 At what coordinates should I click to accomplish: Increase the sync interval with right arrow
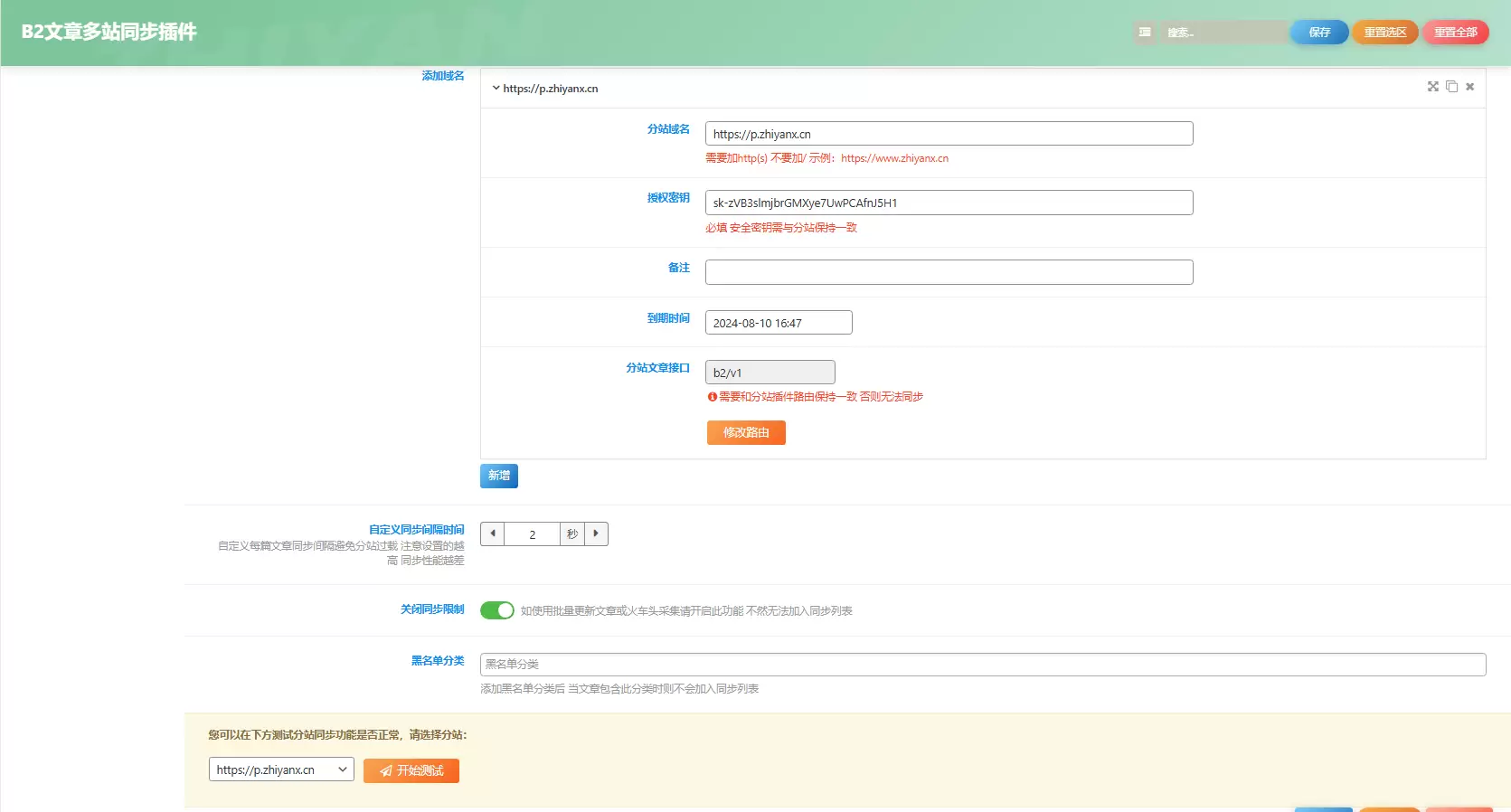tap(596, 533)
